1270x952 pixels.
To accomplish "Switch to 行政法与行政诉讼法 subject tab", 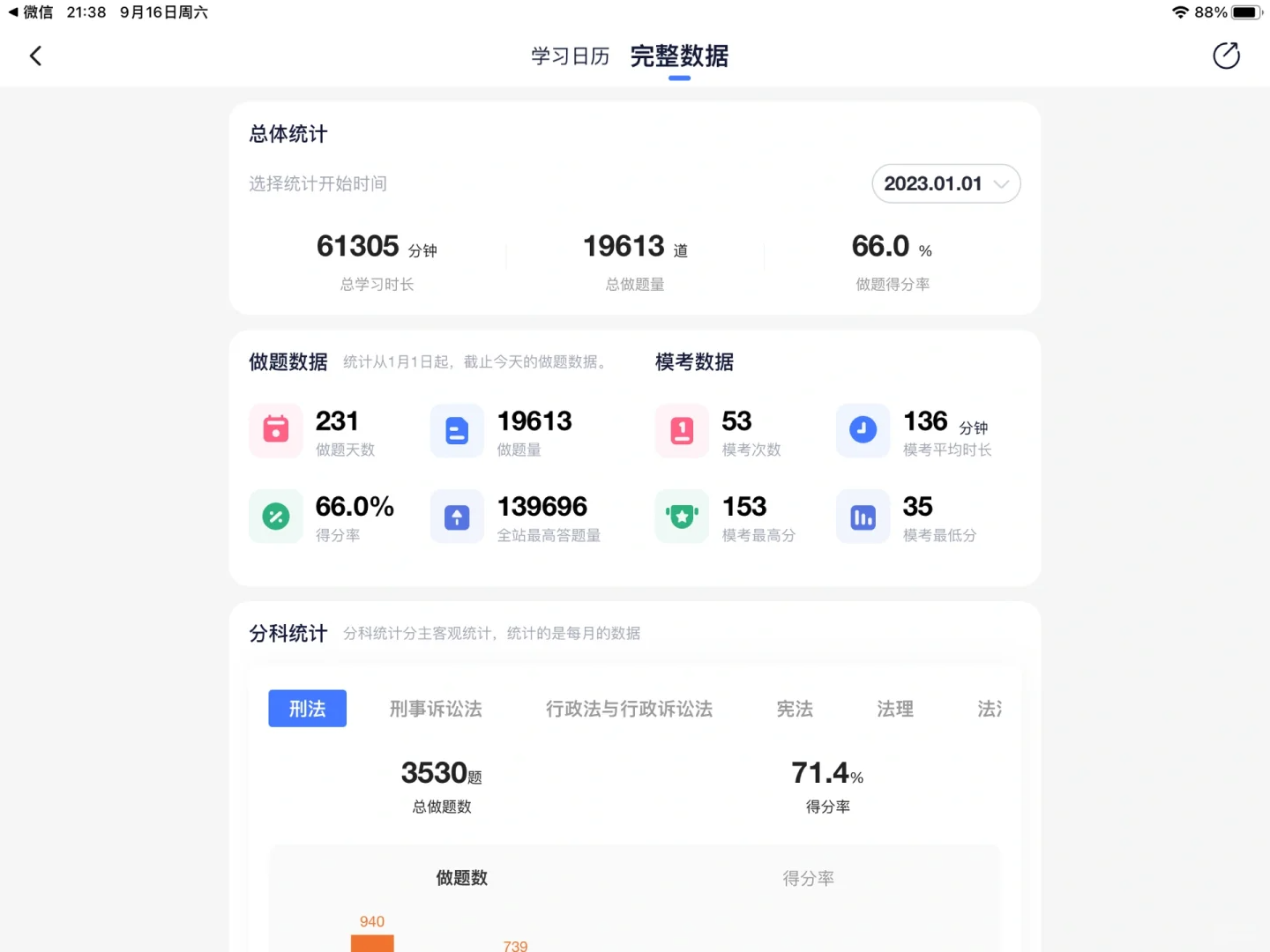I will [x=629, y=709].
